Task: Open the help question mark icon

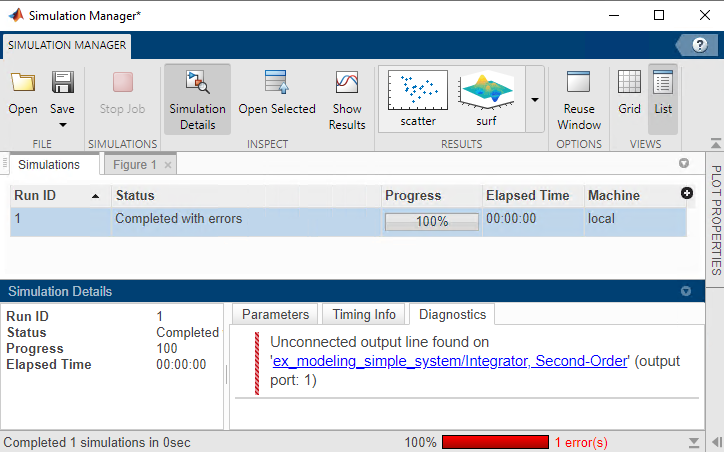Action: coord(700,45)
